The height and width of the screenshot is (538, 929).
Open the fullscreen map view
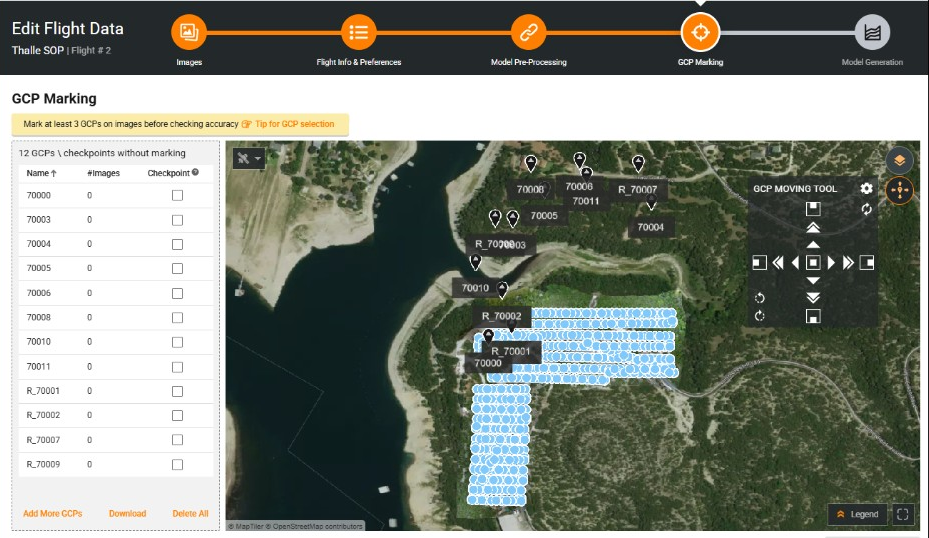903,514
